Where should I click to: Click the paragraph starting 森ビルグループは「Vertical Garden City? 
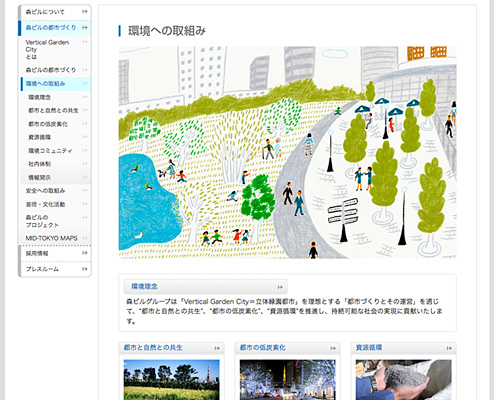(x=285, y=311)
